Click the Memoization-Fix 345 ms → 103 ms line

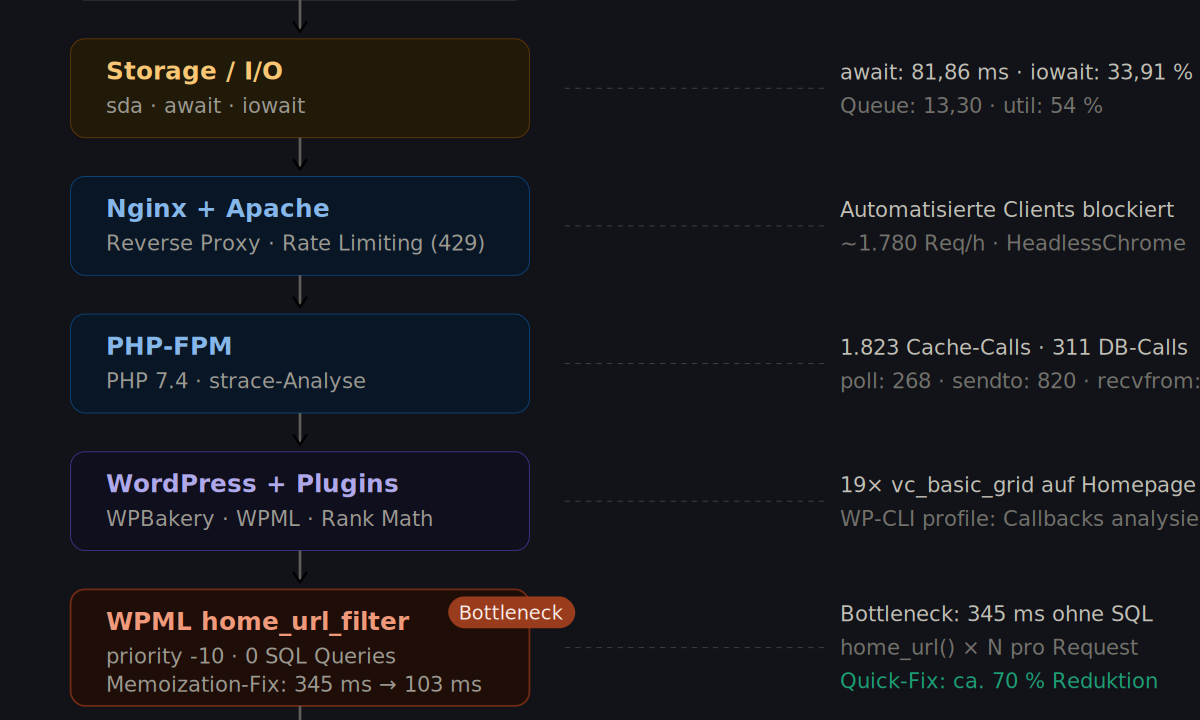294,685
